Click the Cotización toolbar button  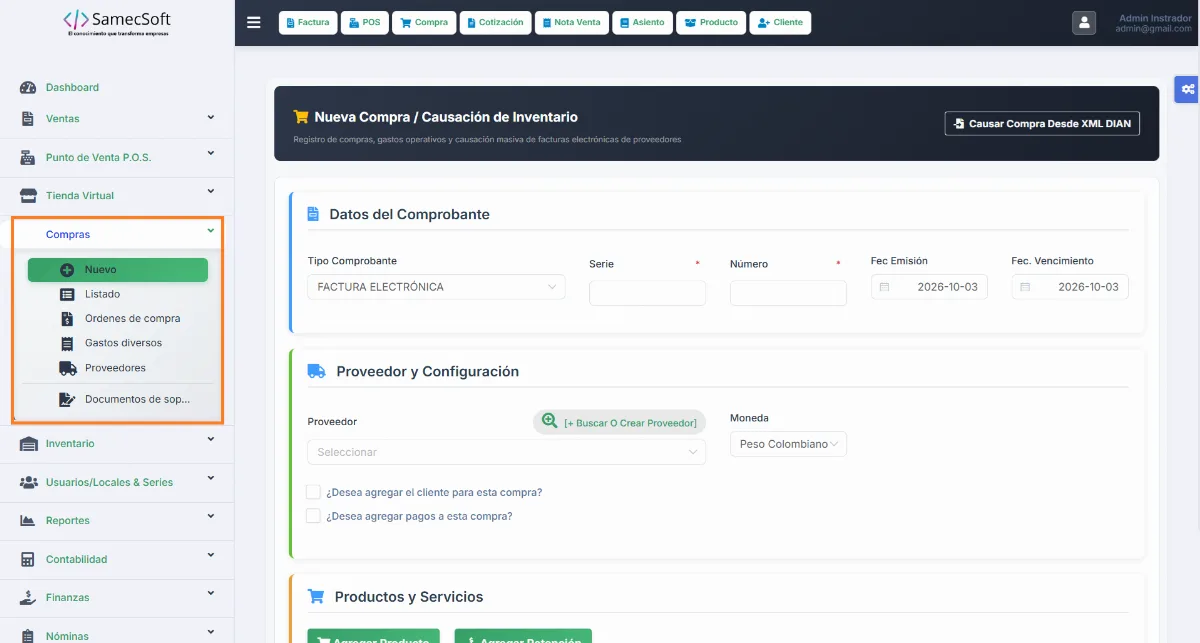496,23
